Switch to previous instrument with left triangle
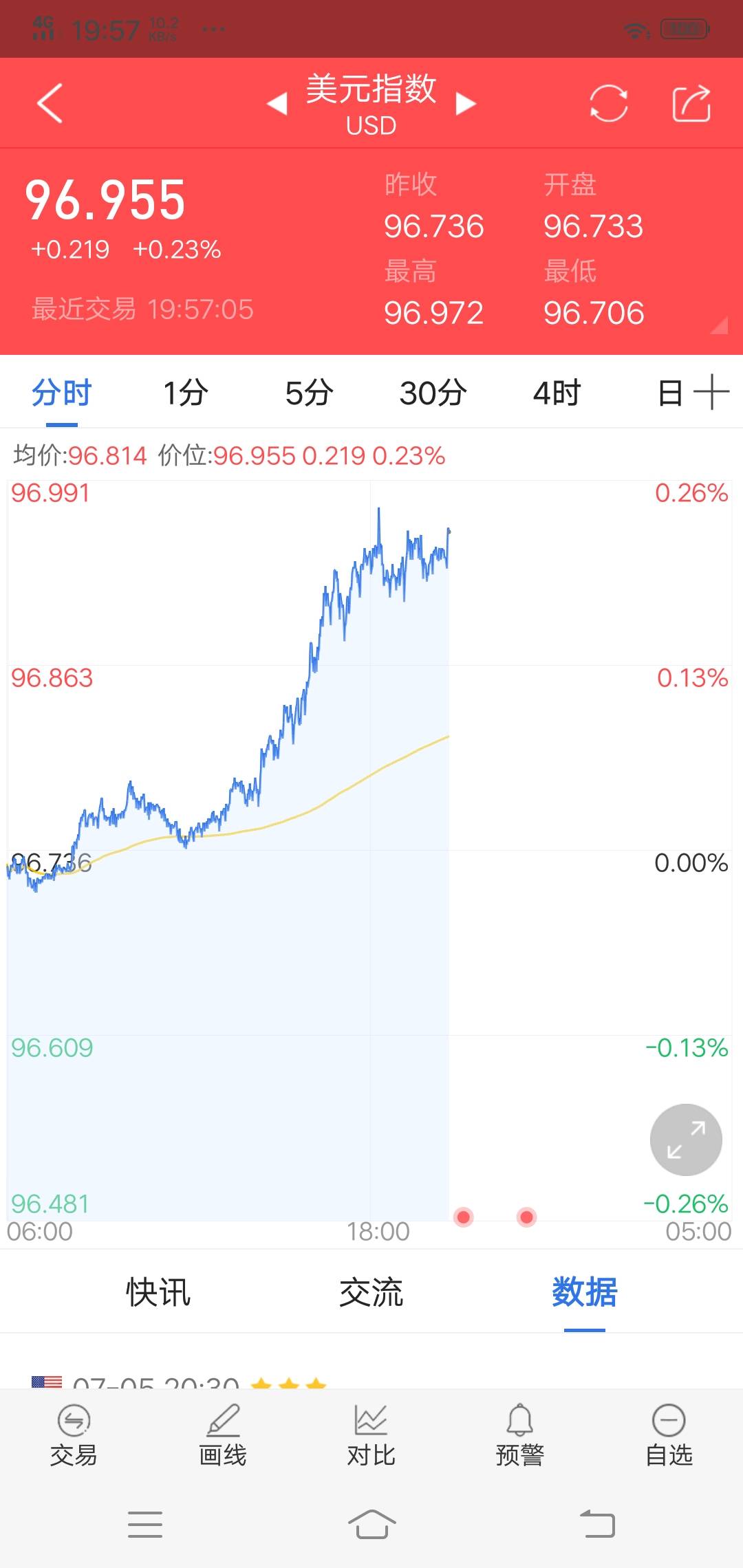The image size is (743, 1568). [x=277, y=103]
